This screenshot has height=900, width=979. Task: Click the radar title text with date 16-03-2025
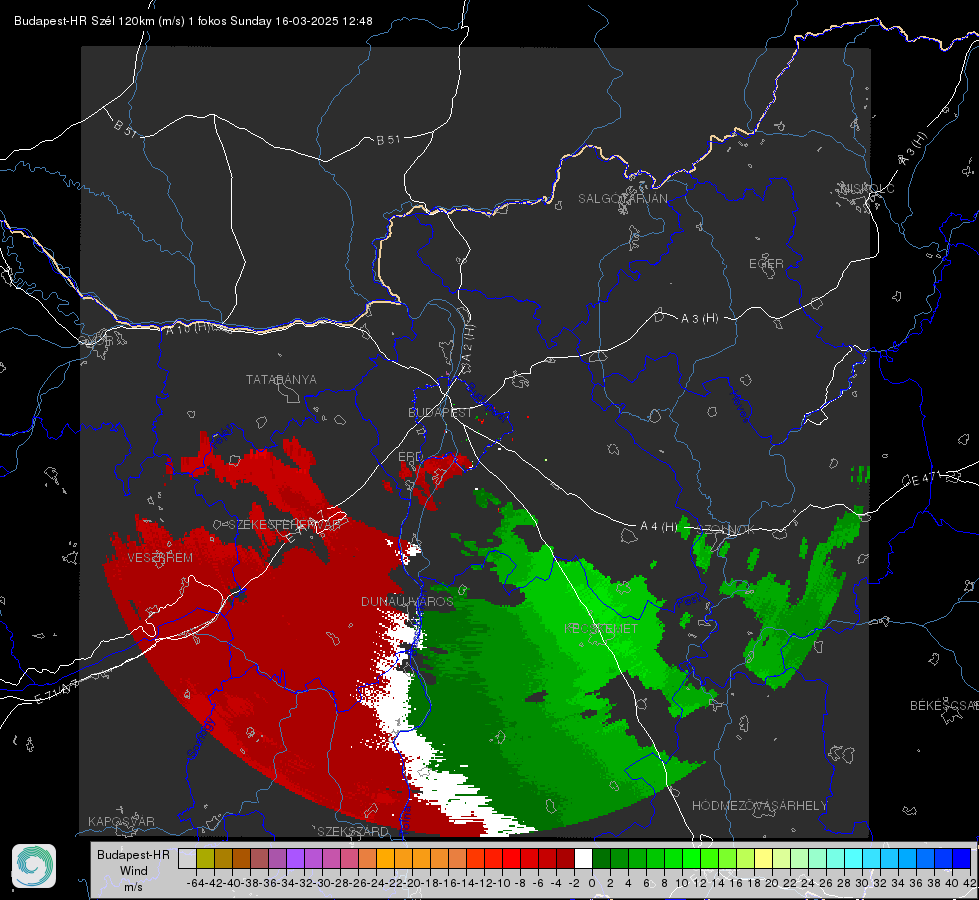tap(193, 21)
